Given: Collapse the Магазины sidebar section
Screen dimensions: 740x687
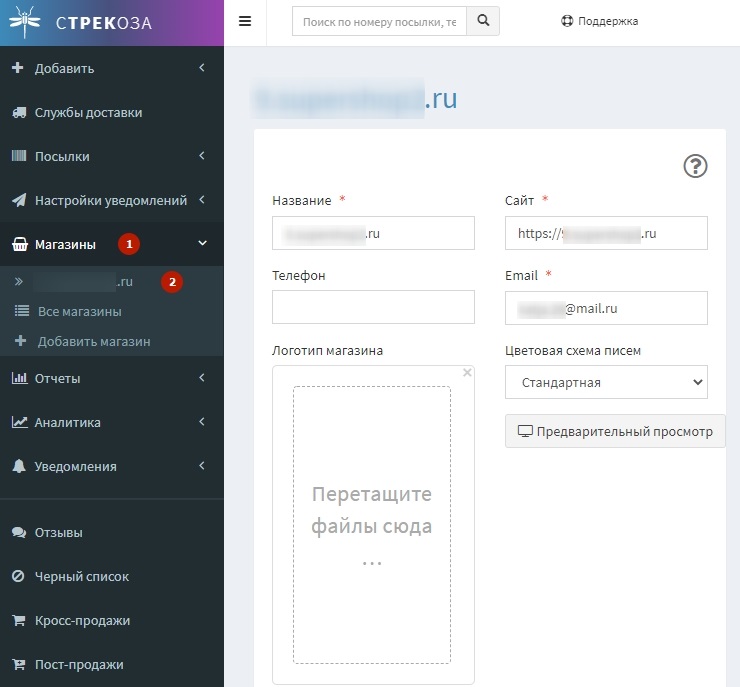Looking at the screenshot, I should pyautogui.click(x=110, y=245).
